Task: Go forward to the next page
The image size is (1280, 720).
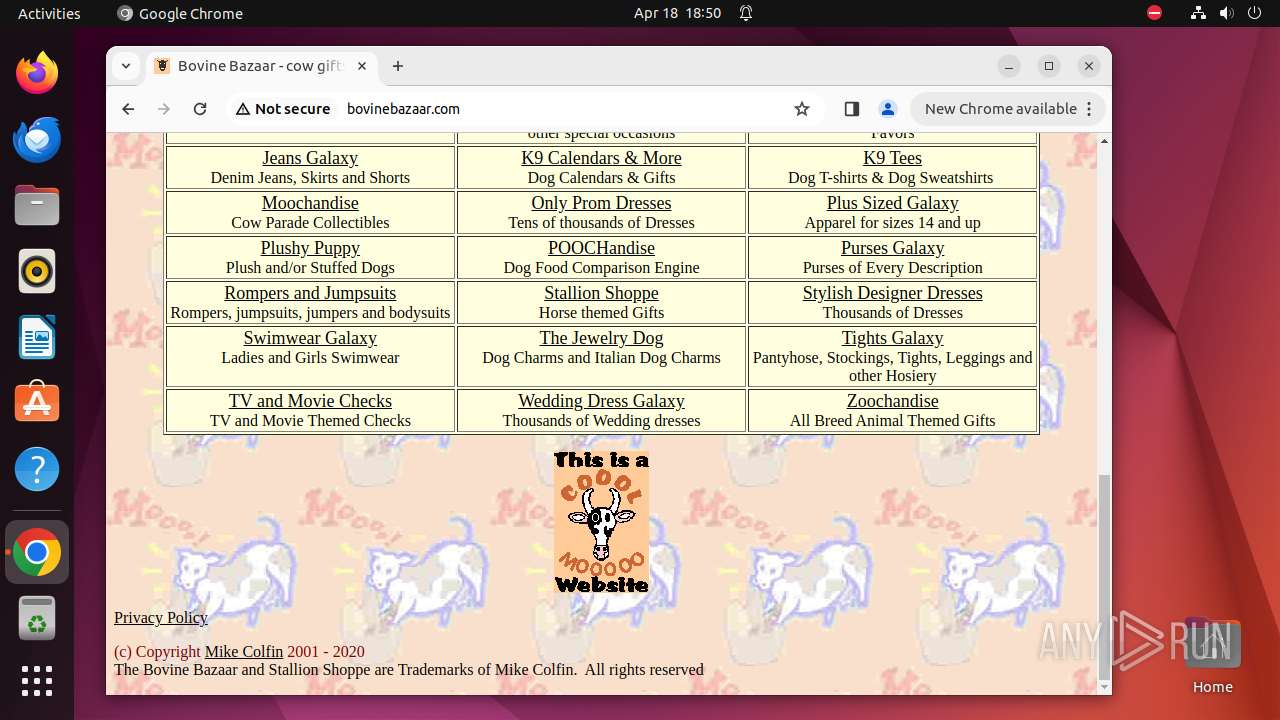Action: pos(164,109)
